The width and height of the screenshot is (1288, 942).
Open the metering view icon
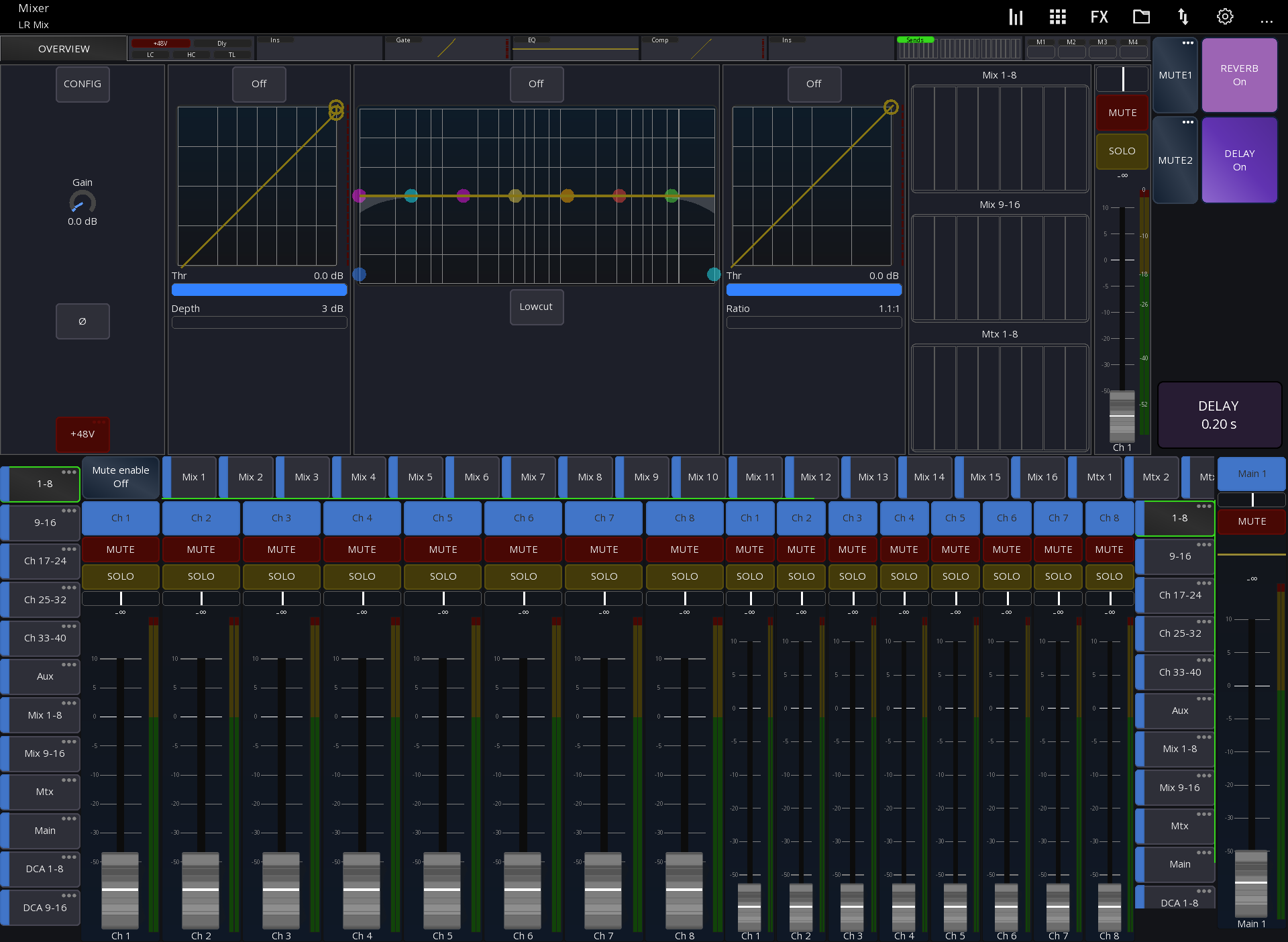tap(1016, 16)
